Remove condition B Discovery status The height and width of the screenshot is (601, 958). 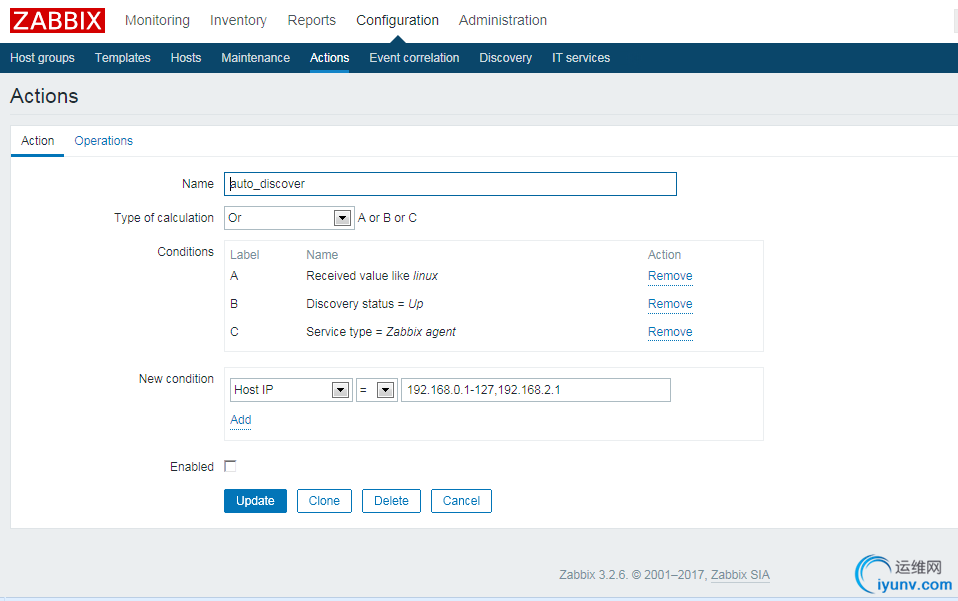(x=670, y=304)
